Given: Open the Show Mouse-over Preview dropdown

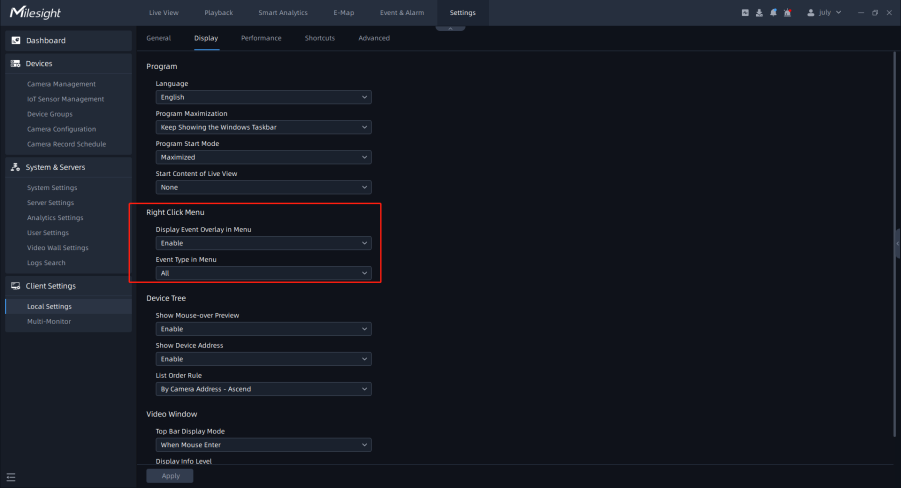Looking at the screenshot, I should (x=264, y=329).
